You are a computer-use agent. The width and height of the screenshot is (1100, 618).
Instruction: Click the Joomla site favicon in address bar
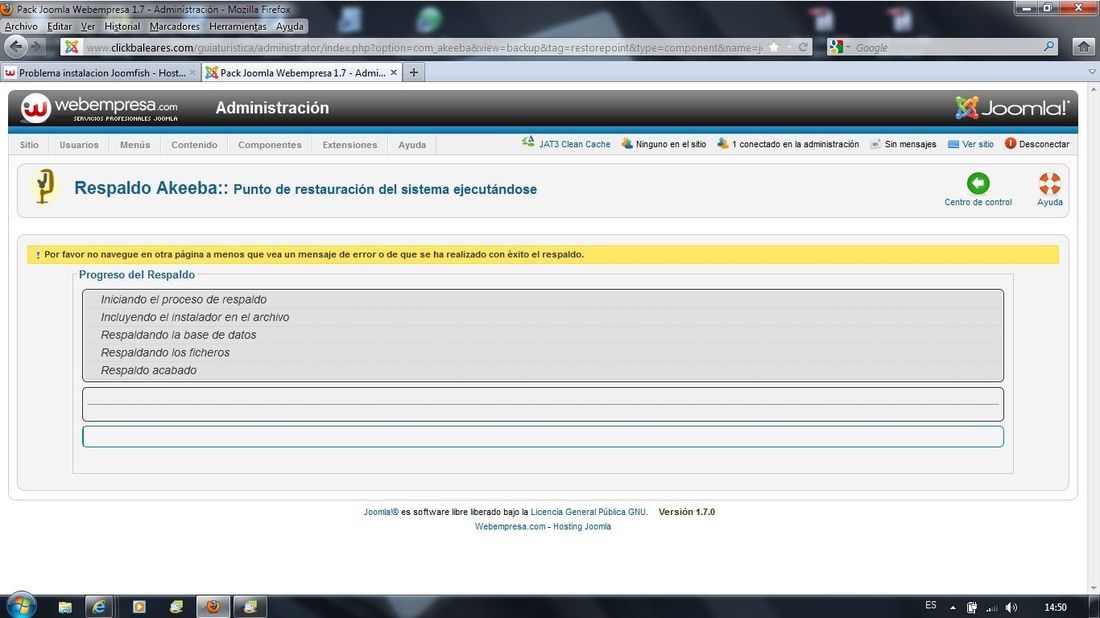click(71, 47)
